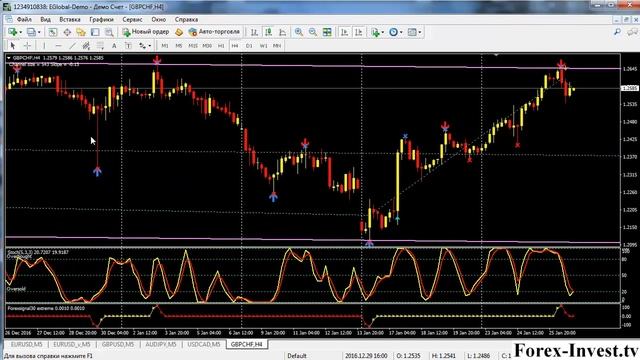Expand the New Chart dropdown arrow

(x=20, y=32)
